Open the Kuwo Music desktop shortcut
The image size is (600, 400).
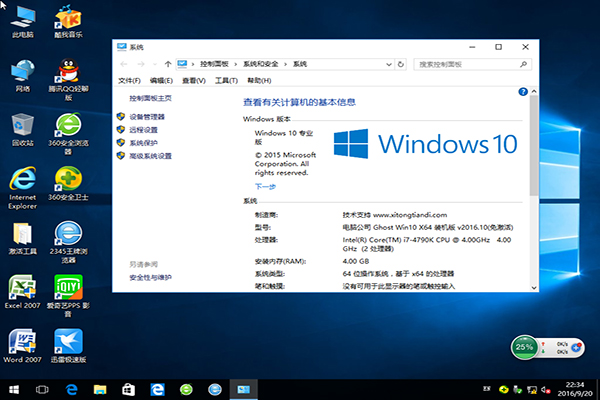tap(68, 21)
